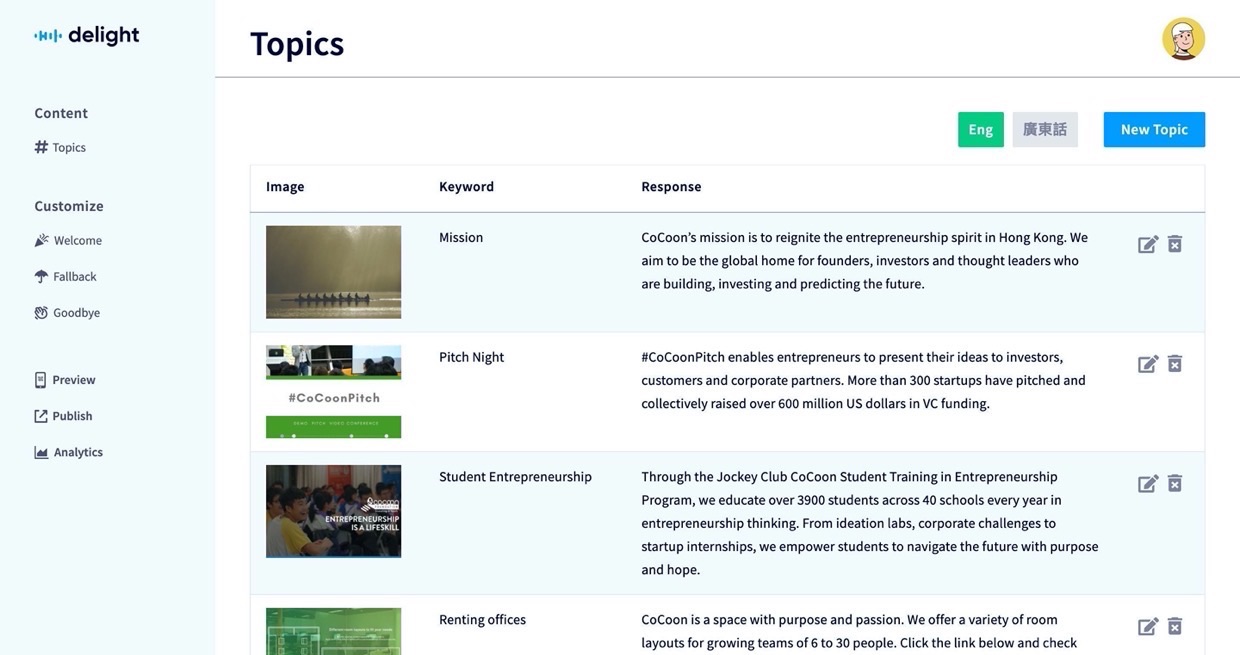Click the delight logo
This screenshot has width=1240, height=655.
pos(87,36)
